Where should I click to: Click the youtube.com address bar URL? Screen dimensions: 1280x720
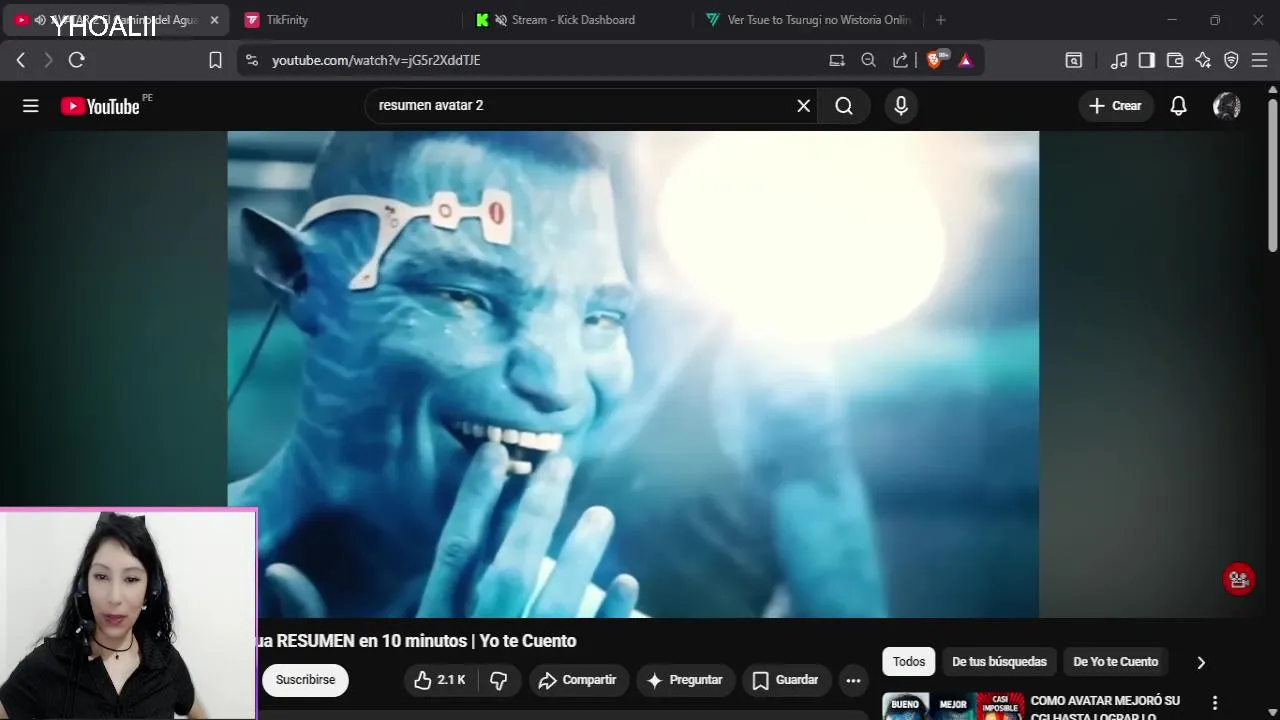376,60
